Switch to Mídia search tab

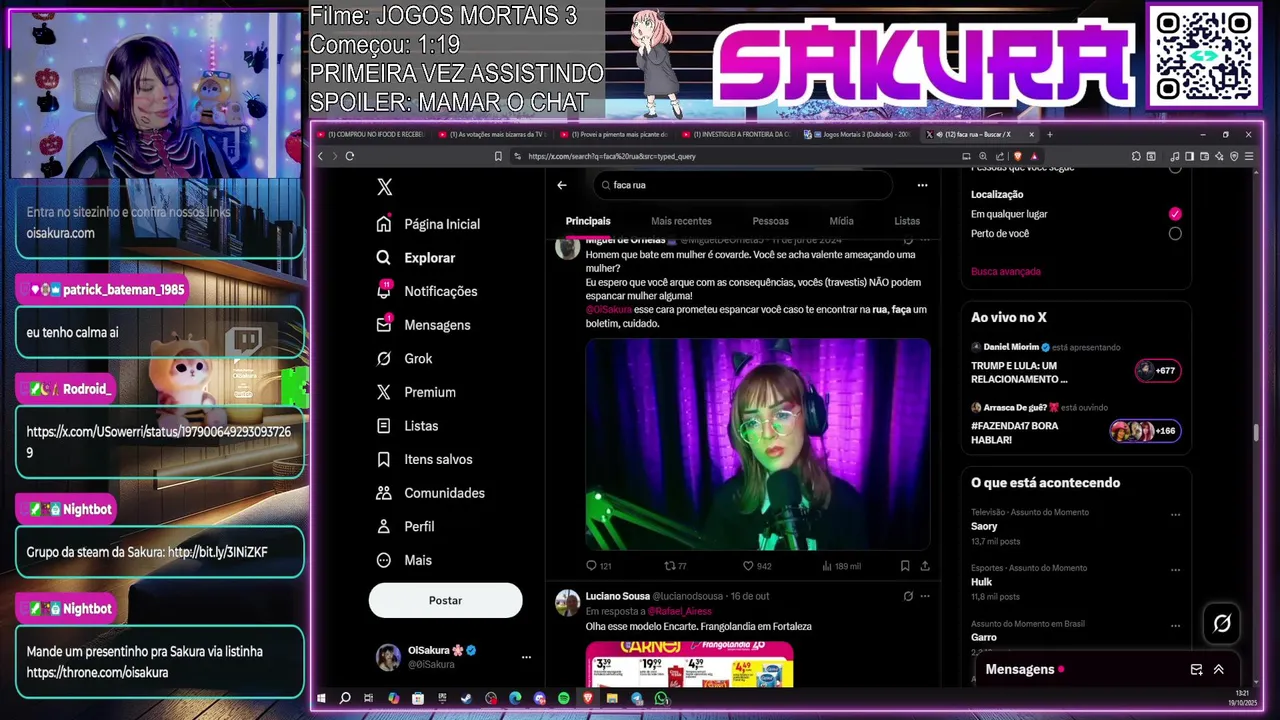coord(841,221)
